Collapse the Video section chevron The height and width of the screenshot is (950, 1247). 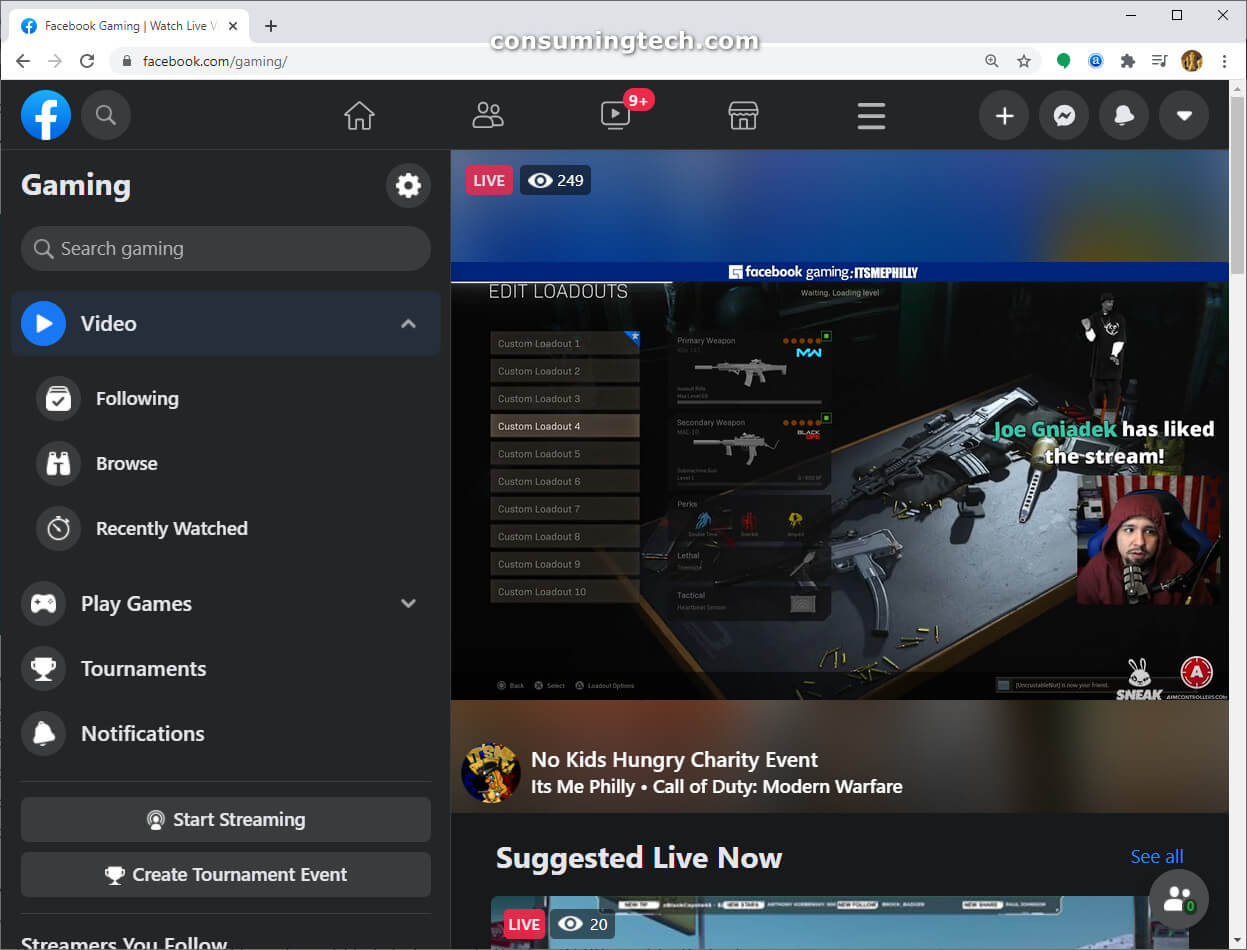coord(408,323)
